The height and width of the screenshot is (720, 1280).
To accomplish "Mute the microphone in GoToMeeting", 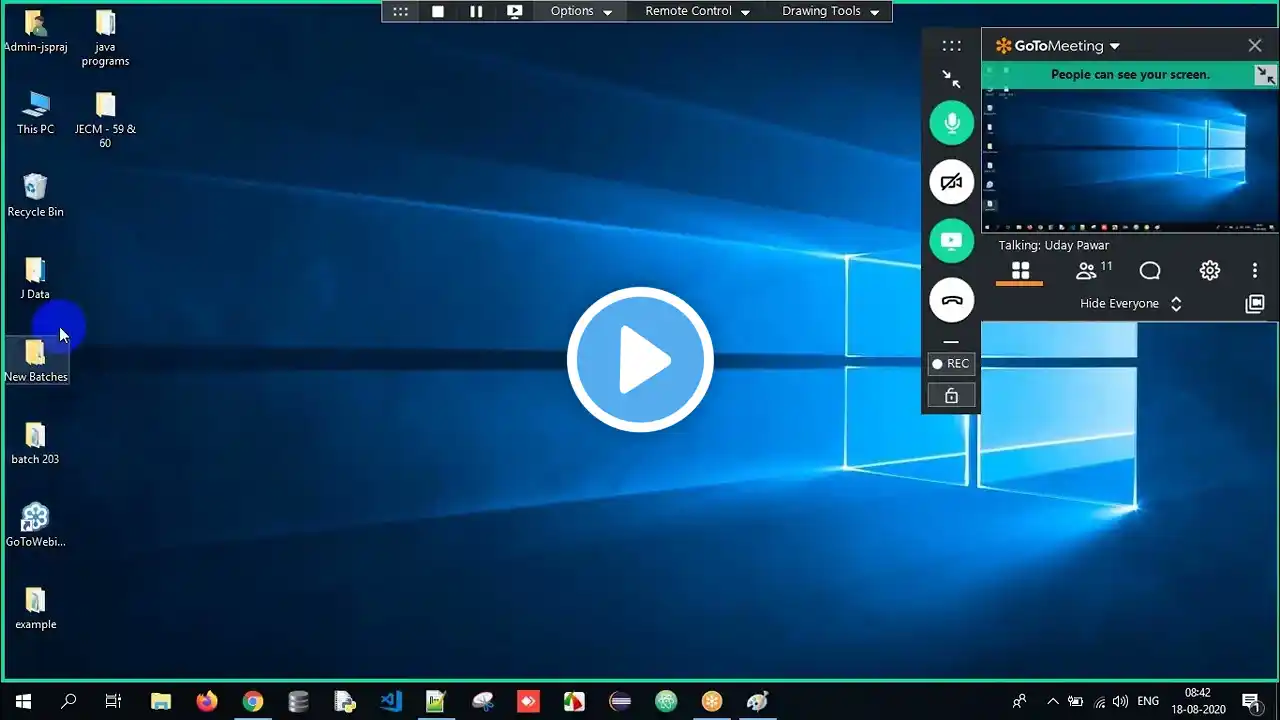I will (952, 123).
